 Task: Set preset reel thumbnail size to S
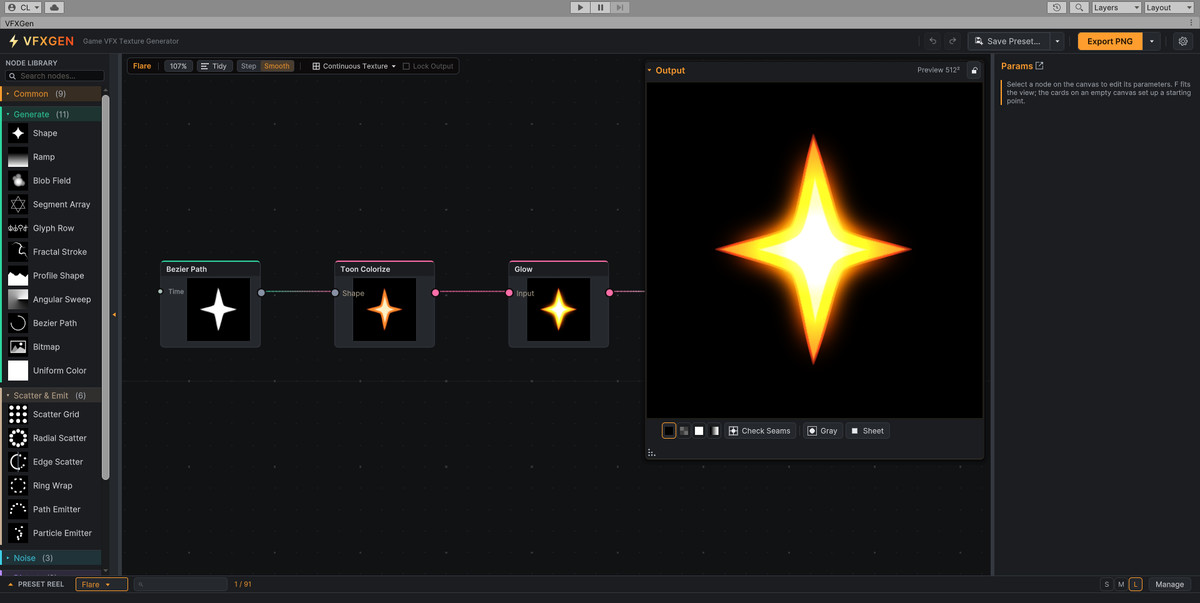pos(1106,584)
